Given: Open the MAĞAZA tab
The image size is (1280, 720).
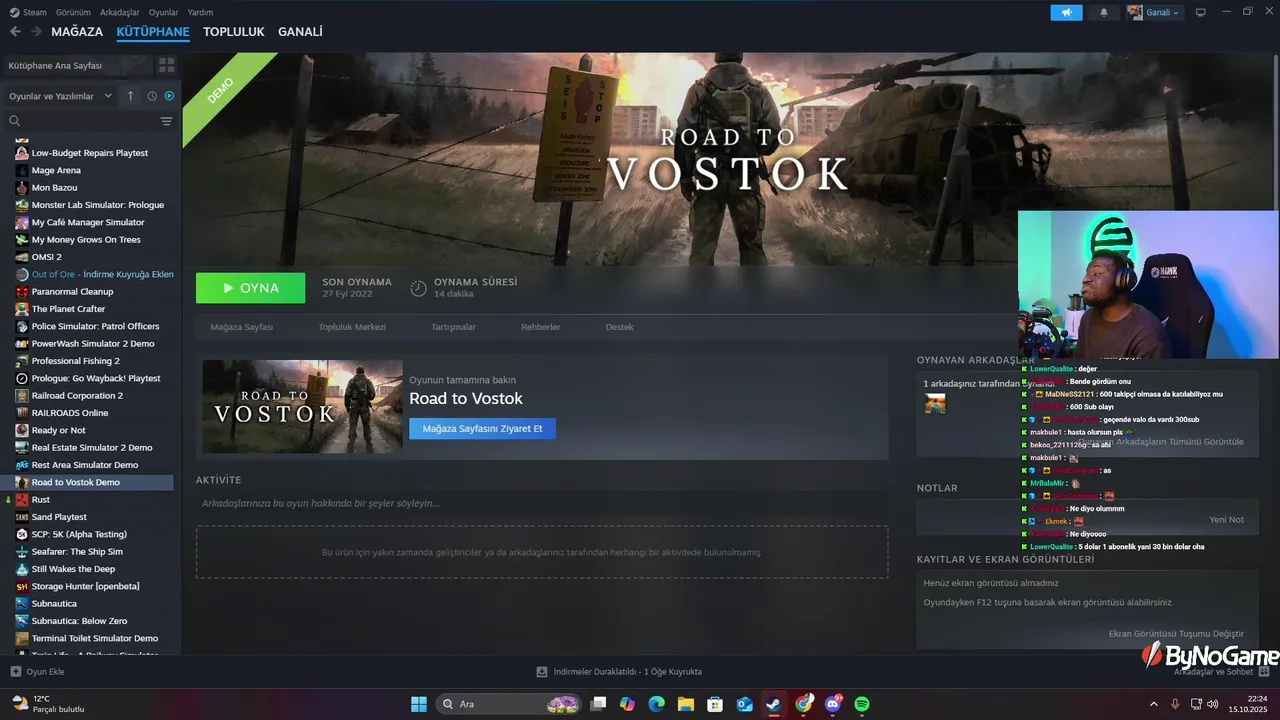Looking at the screenshot, I should point(77,32).
